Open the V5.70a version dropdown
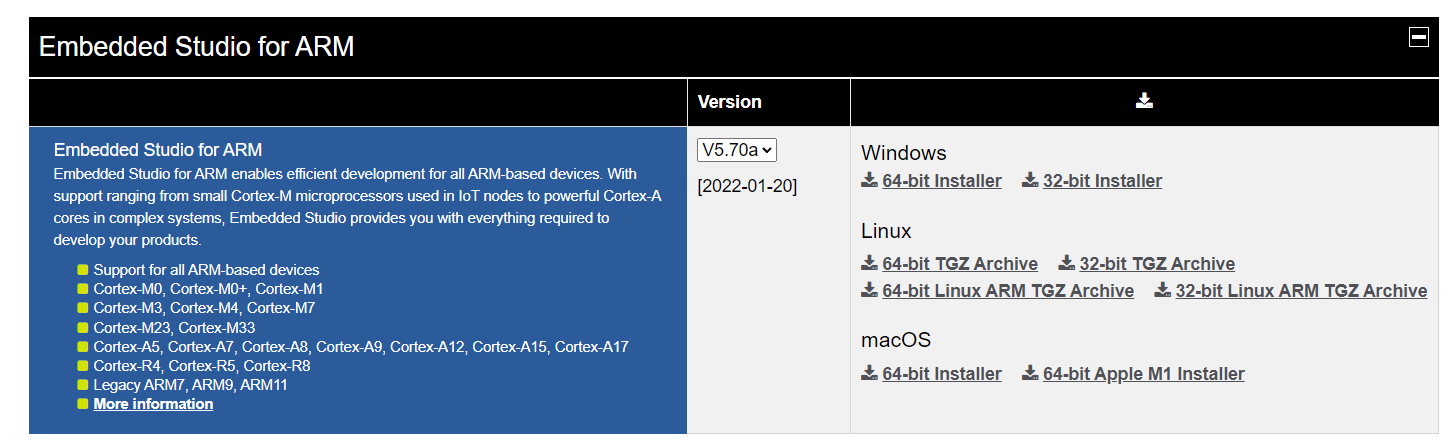This screenshot has height=448, width=1456. (737, 150)
